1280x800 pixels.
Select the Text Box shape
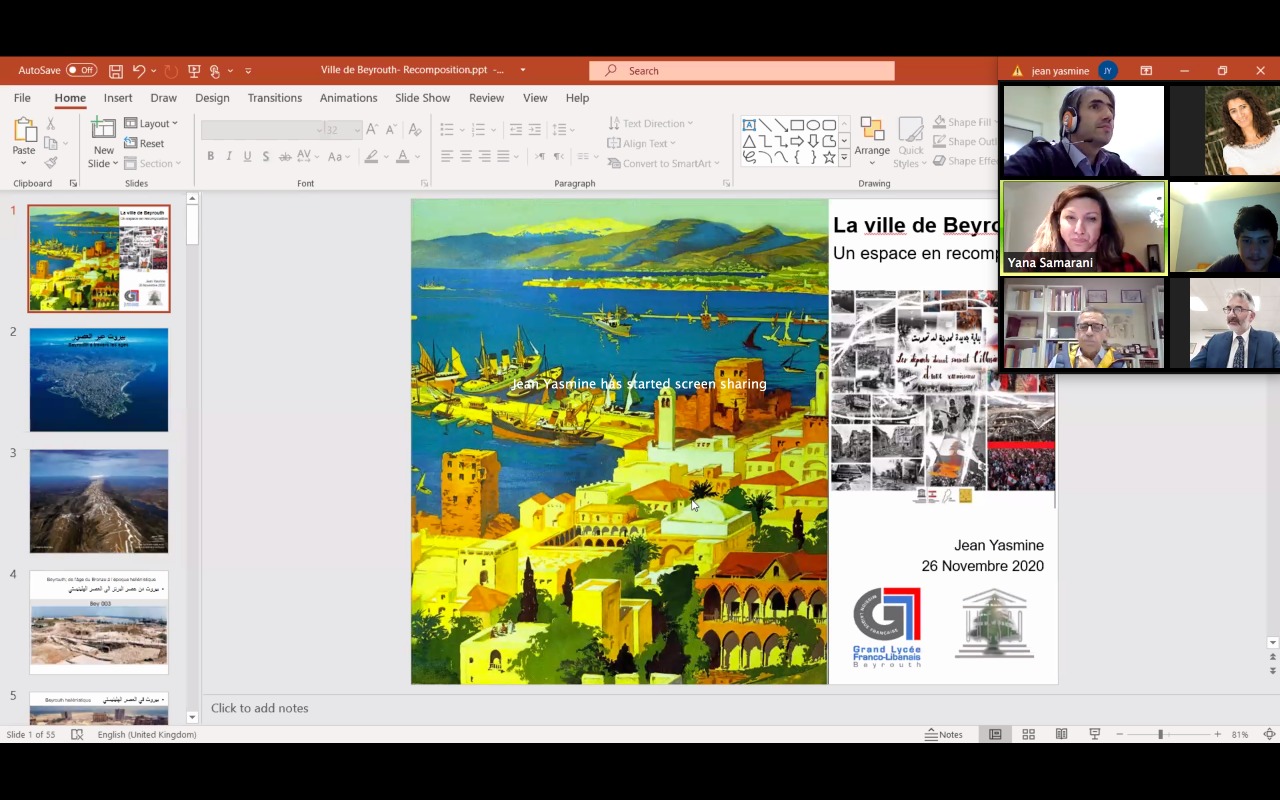point(749,125)
